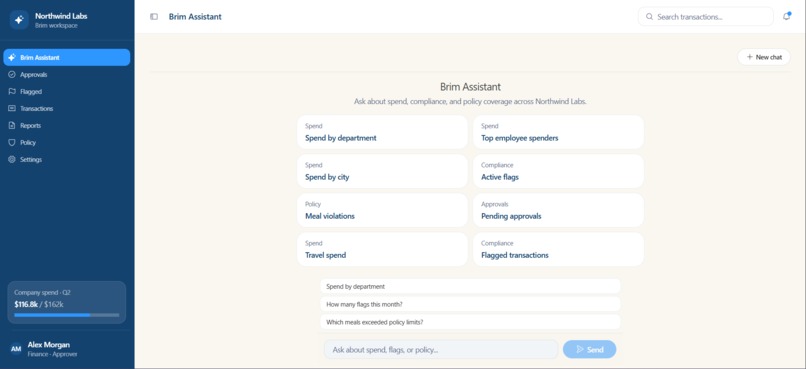Open Reports from sidebar
Viewport: 806px width, 369px height.
pos(66,125)
